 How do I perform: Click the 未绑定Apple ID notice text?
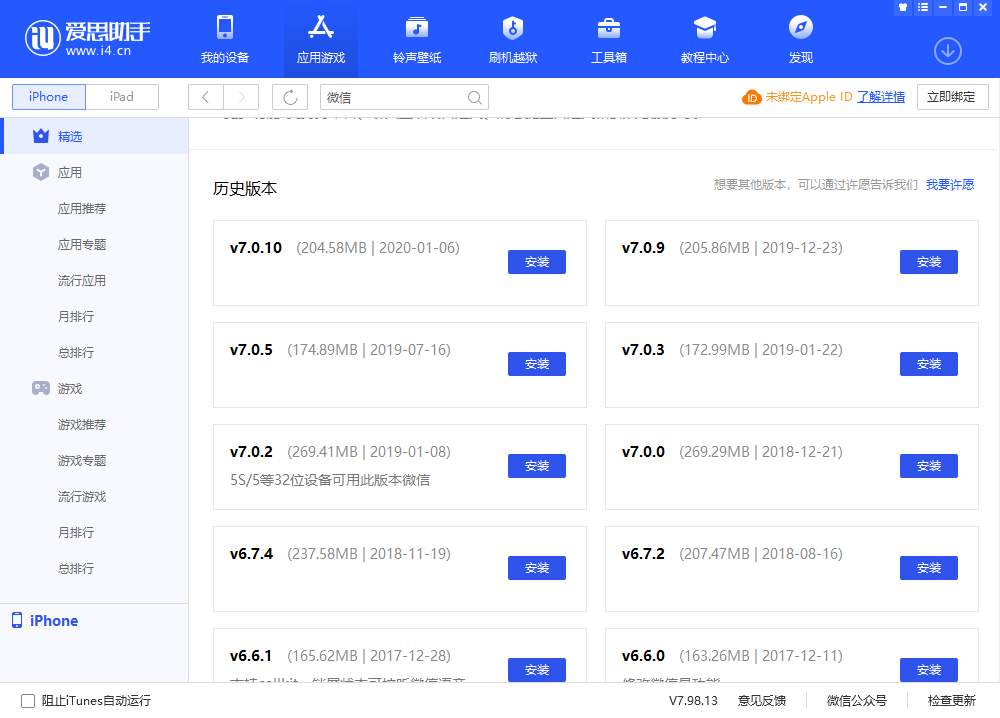point(809,97)
